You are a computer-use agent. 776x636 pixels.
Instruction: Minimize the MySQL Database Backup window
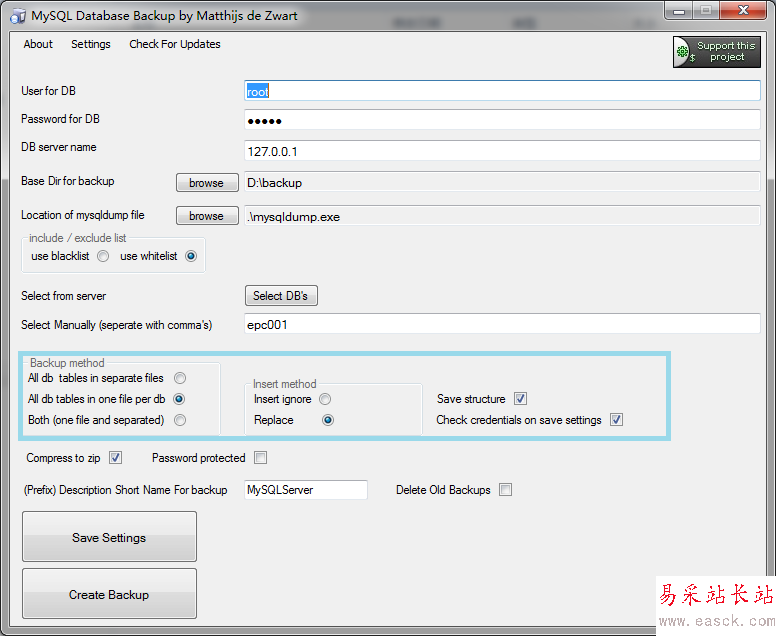coord(679,11)
